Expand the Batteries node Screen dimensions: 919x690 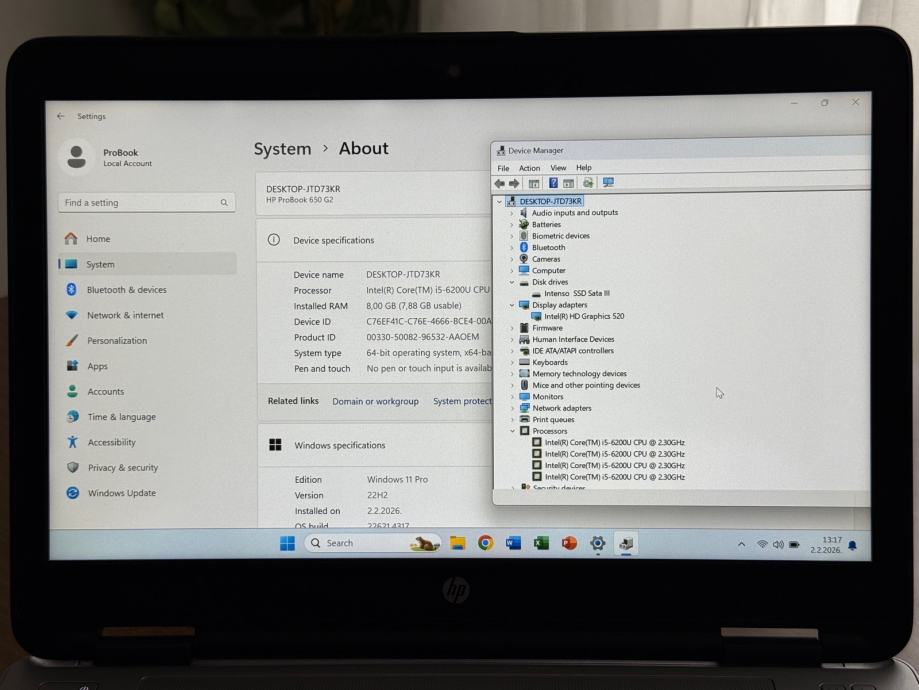(x=512, y=225)
